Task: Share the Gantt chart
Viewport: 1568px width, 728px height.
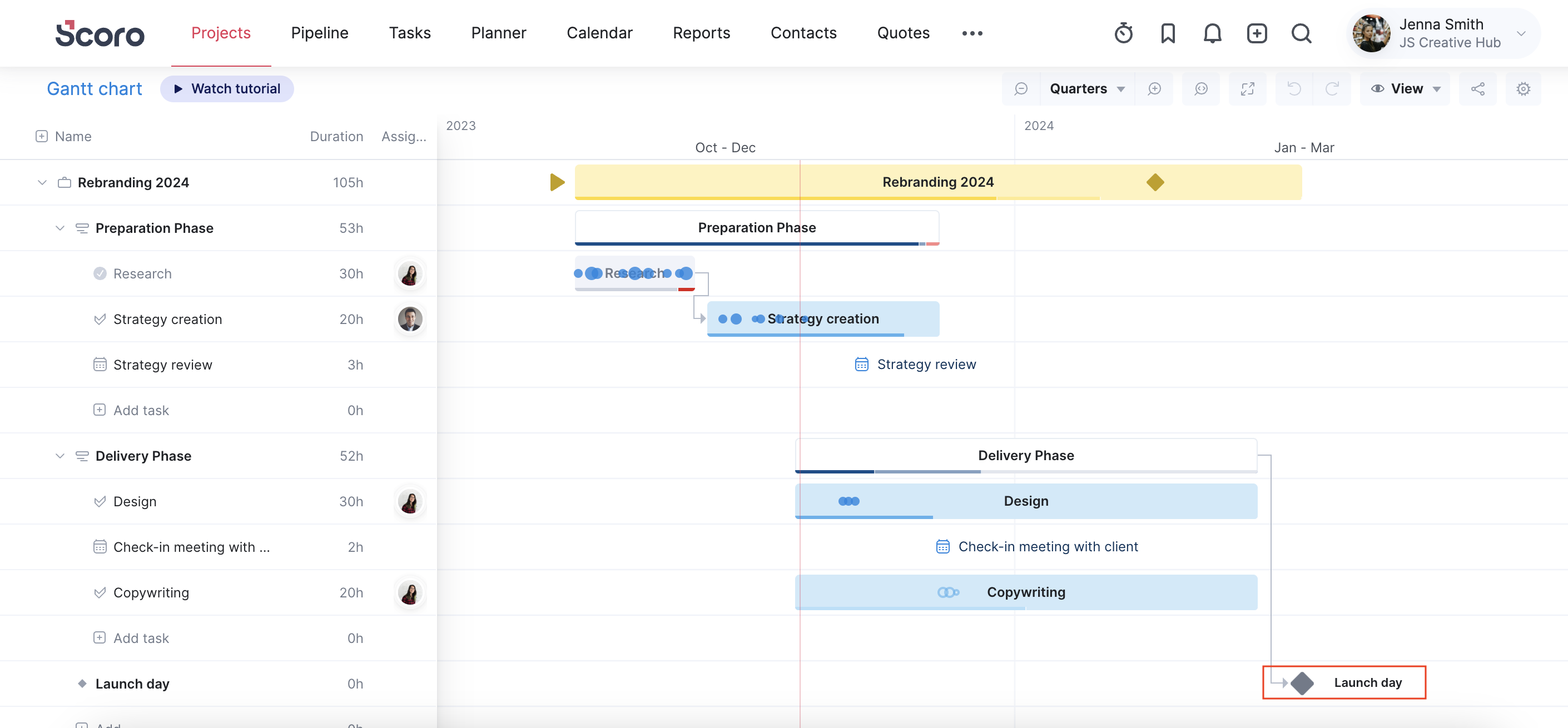Action: pos(1477,89)
